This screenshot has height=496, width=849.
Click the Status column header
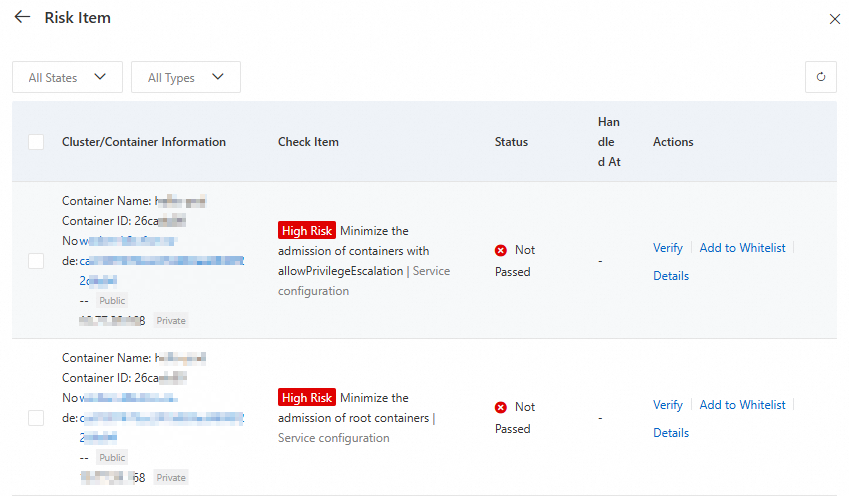[x=511, y=142]
